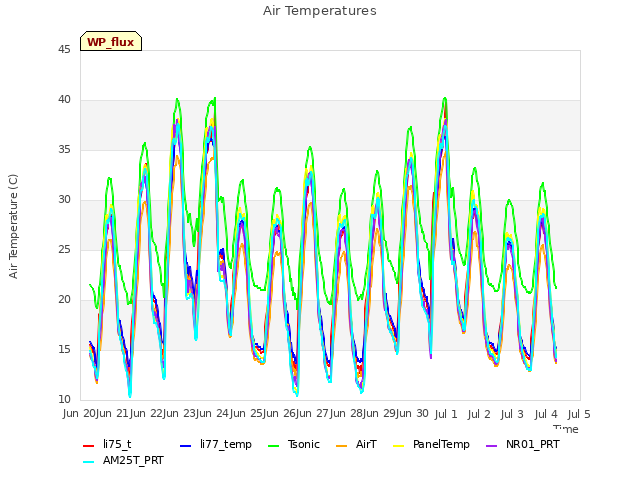Click the NR01_PRT purple legend swatch
Screen dimensions: 640x480
492,446
